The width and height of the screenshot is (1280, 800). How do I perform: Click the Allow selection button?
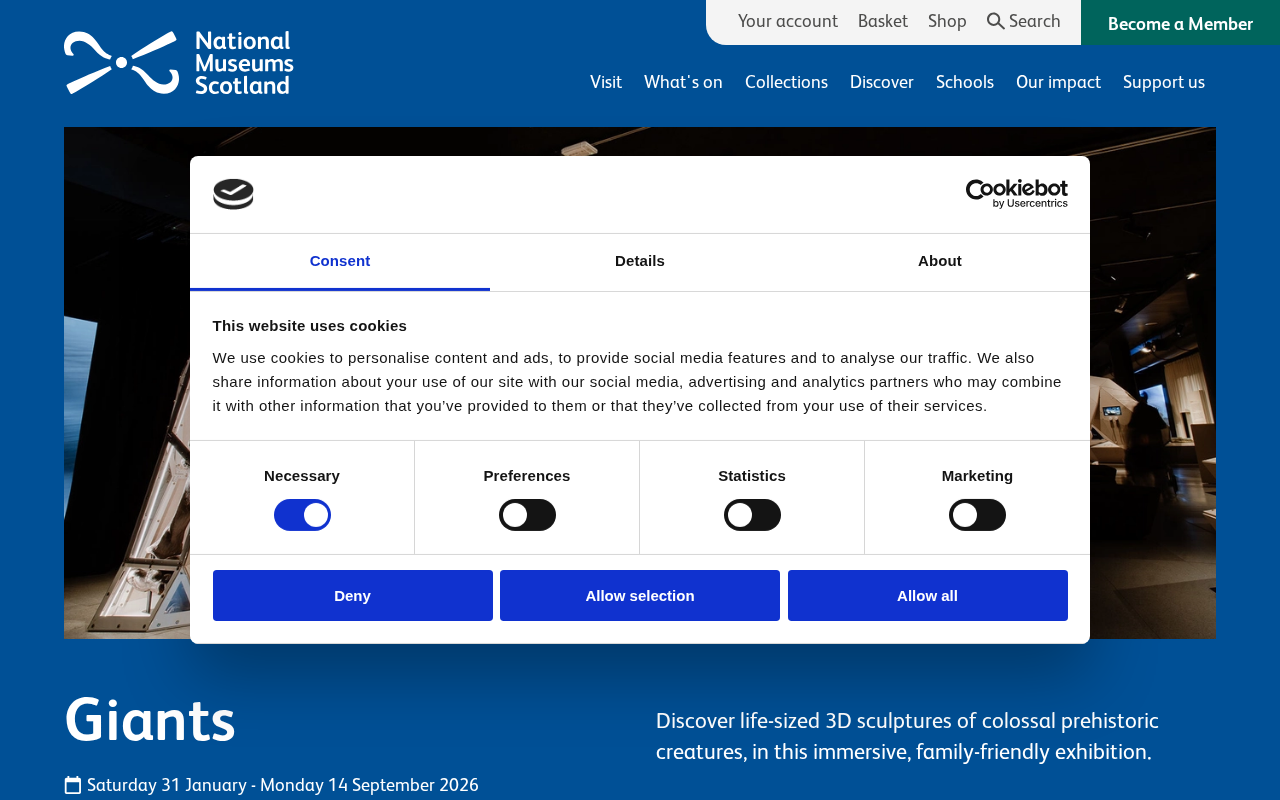point(640,596)
